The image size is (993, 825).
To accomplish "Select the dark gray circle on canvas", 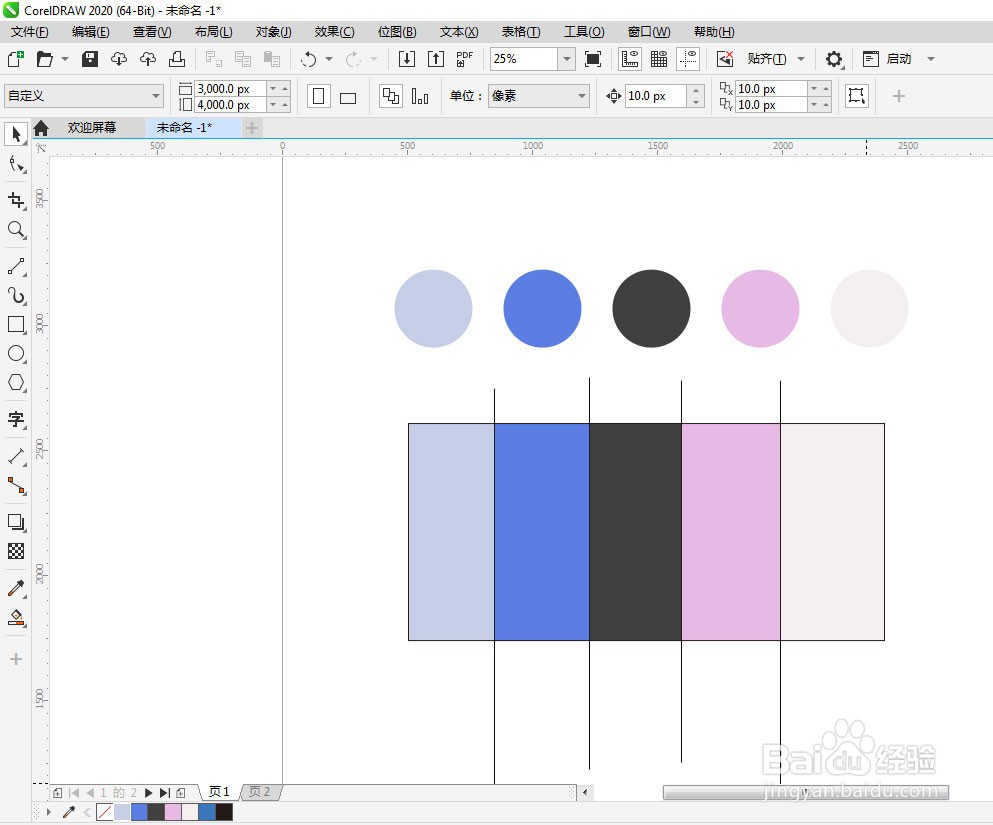I will click(x=651, y=308).
